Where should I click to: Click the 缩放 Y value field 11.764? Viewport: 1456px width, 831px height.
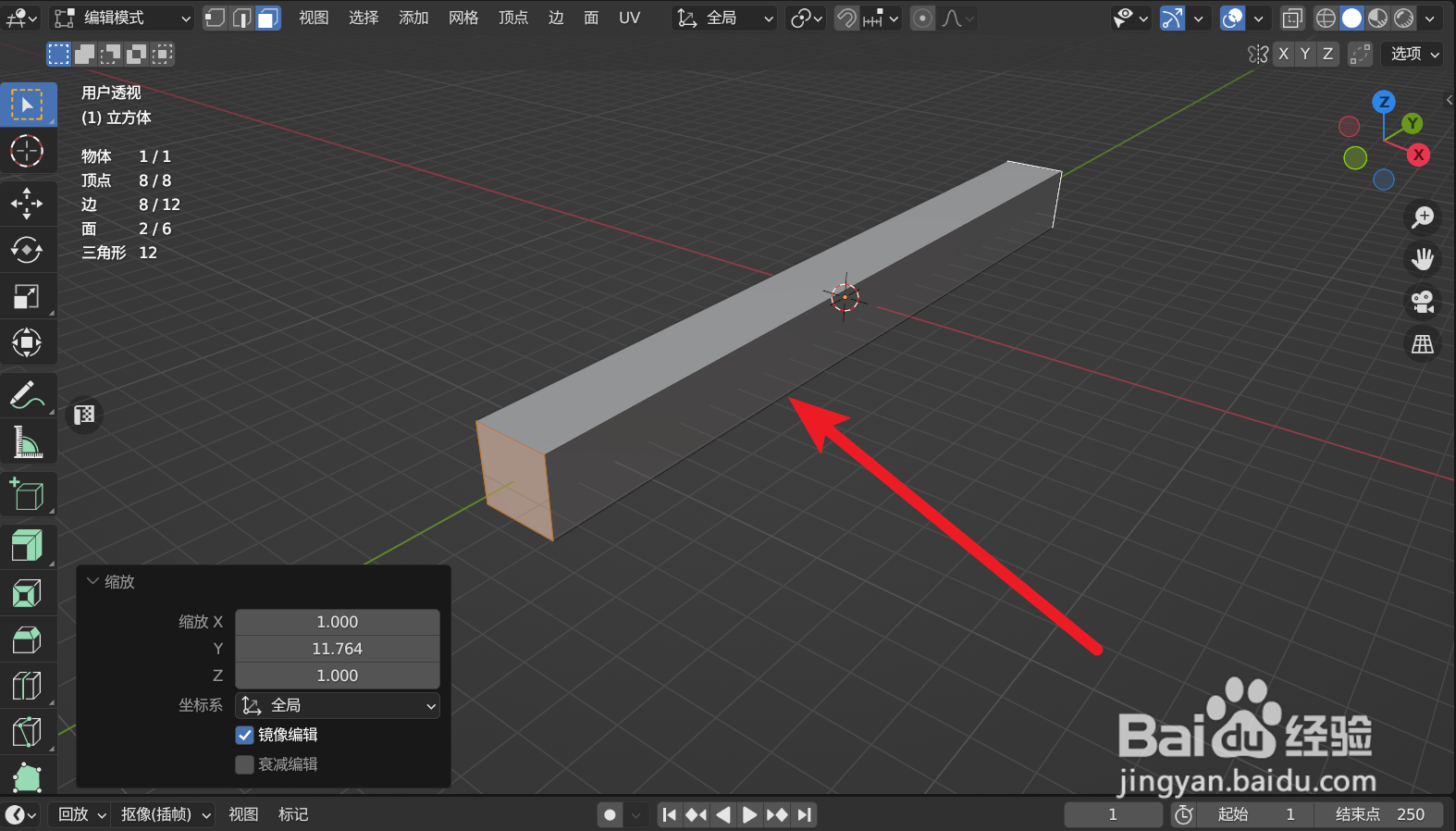[x=338, y=649]
